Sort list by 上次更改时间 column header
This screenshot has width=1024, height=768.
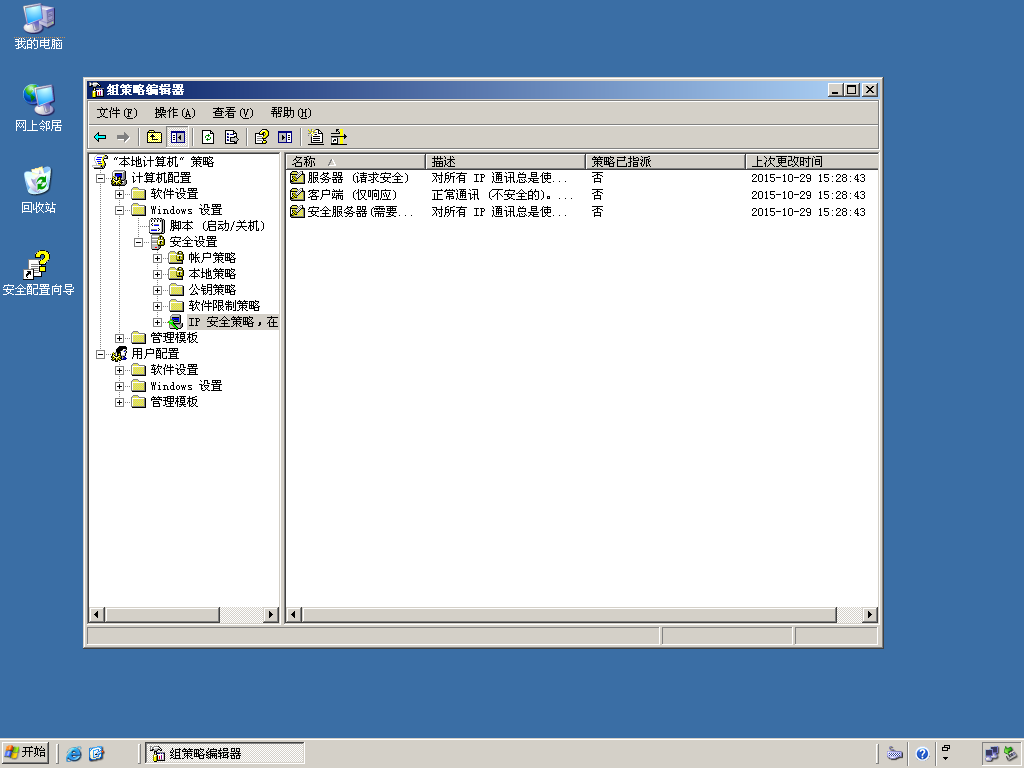tap(811, 161)
